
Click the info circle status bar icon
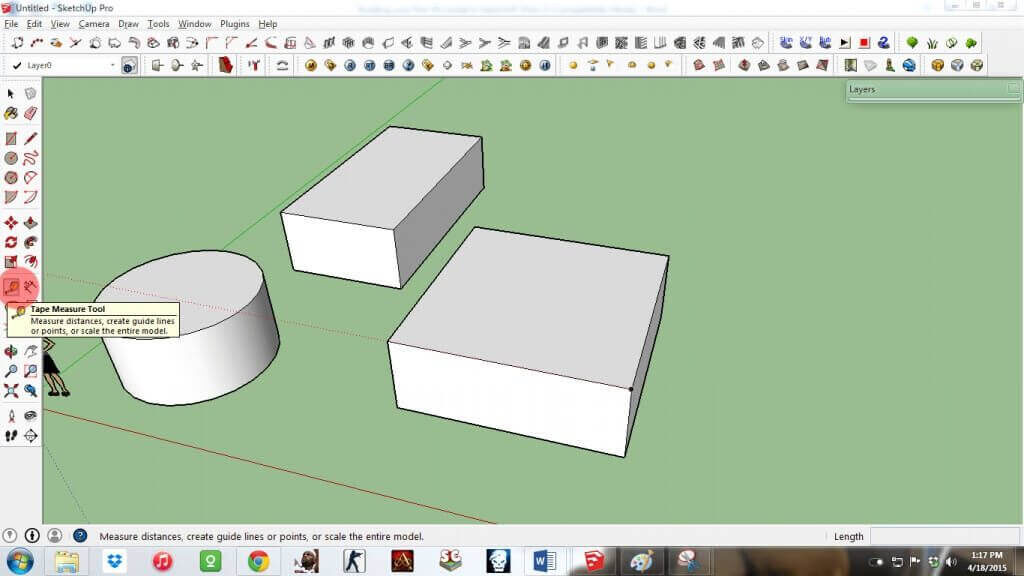tap(31, 536)
